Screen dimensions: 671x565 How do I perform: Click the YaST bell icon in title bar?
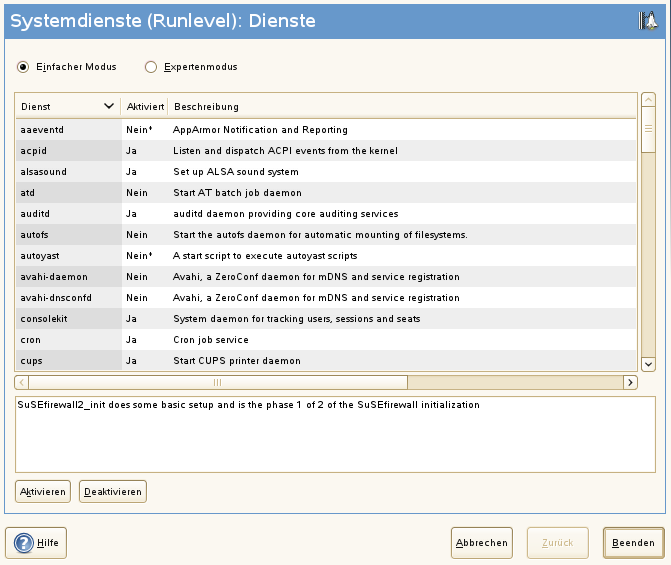click(648, 21)
